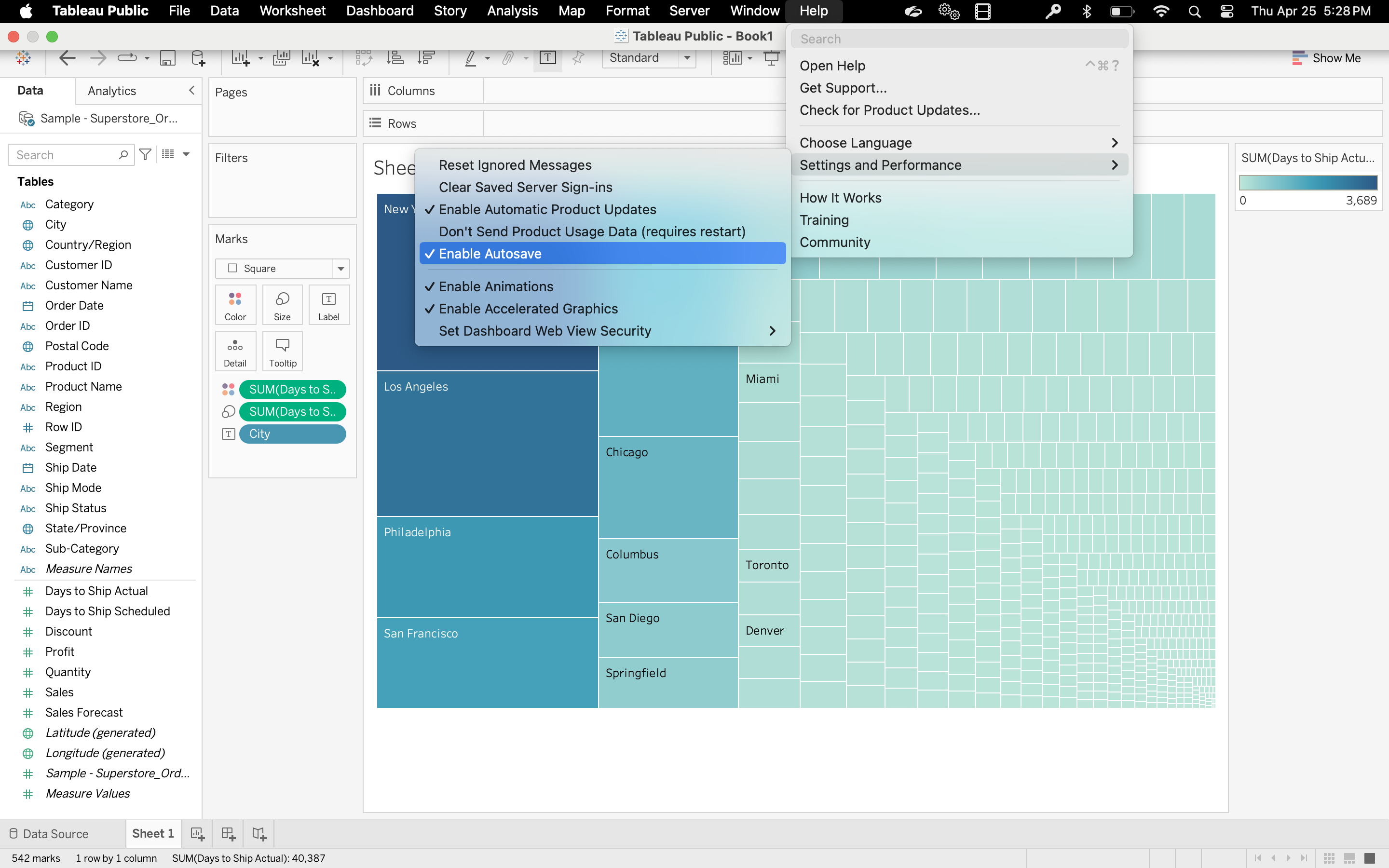
Task: Click the Detail shelf icon
Action: (x=235, y=351)
